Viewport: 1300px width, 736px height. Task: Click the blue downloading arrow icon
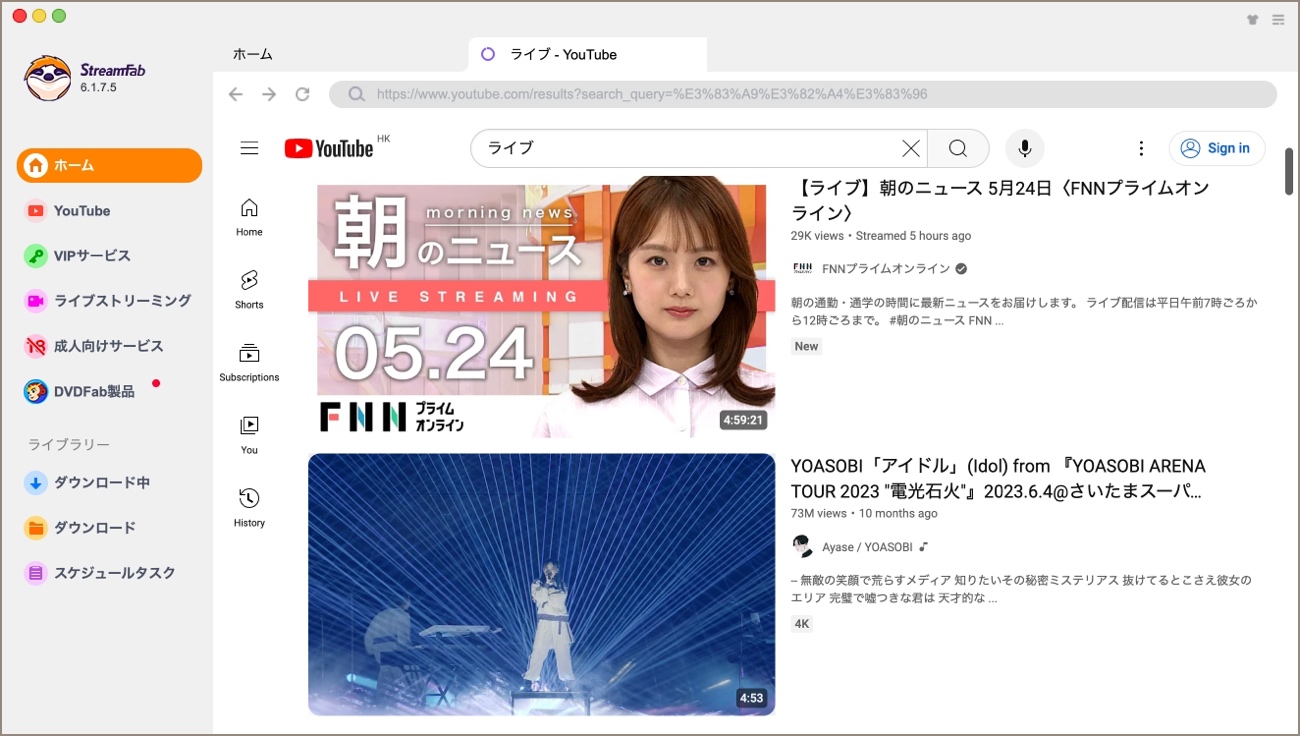(x=36, y=483)
